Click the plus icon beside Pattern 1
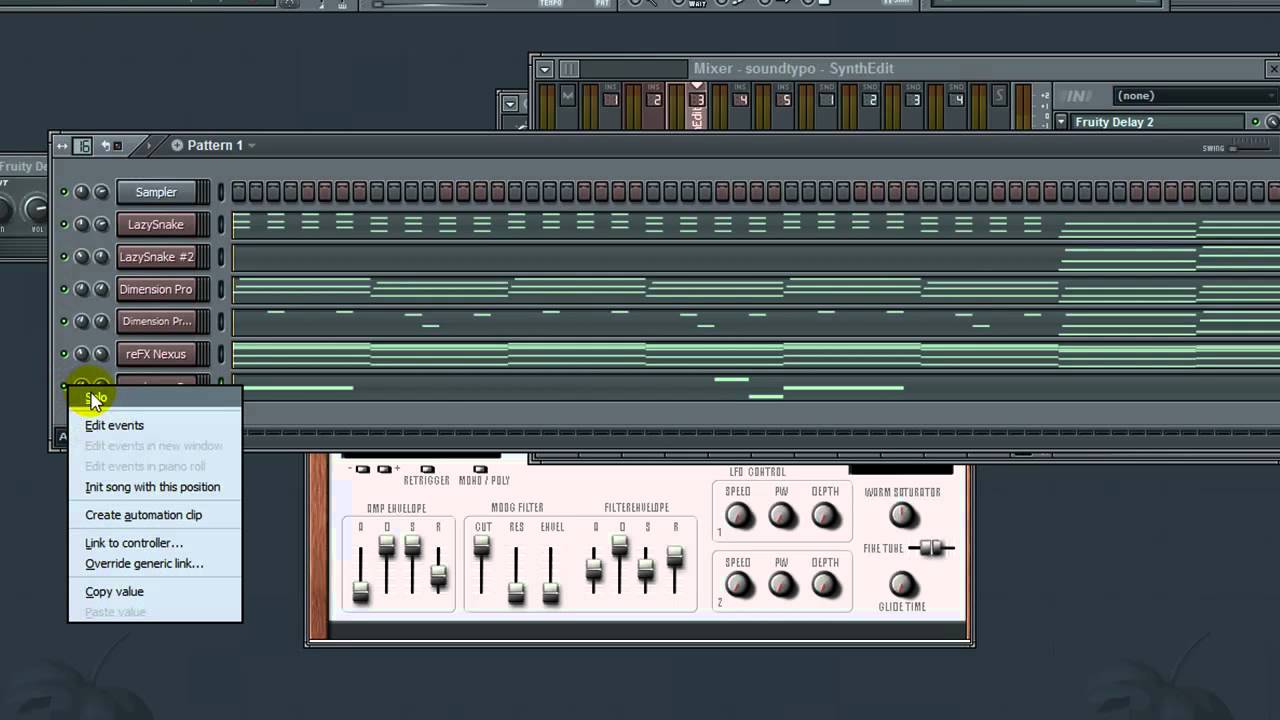Image resolution: width=1280 pixels, height=720 pixels. click(177, 145)
